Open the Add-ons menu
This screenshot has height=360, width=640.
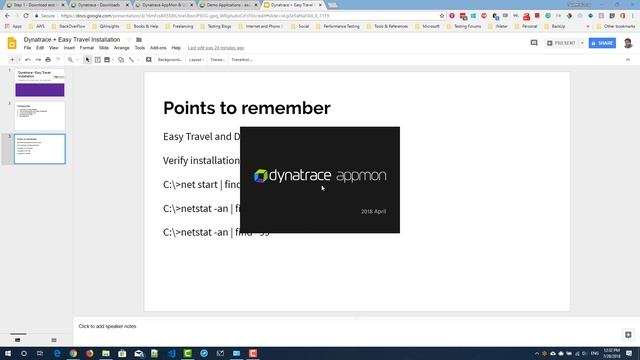[x=158, y=48]
